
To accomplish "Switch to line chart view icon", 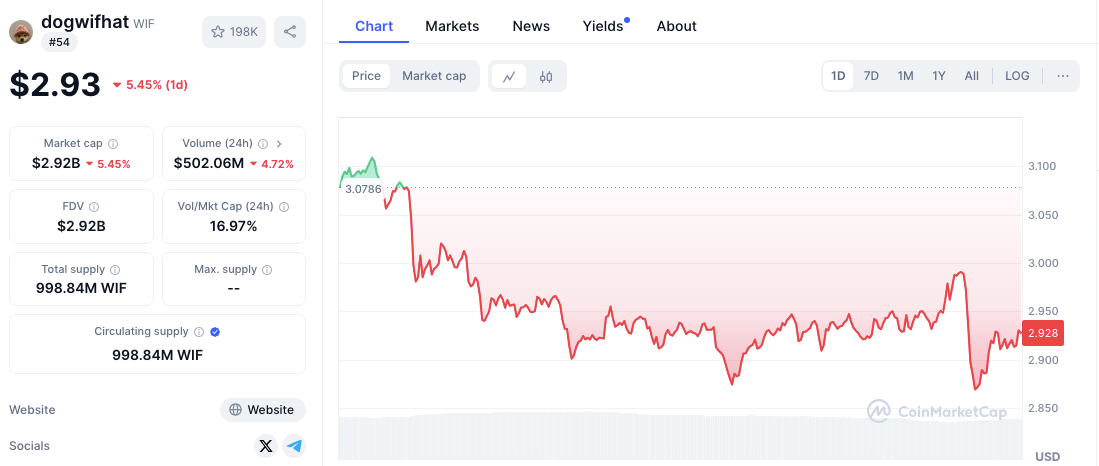I will (509, 76).
